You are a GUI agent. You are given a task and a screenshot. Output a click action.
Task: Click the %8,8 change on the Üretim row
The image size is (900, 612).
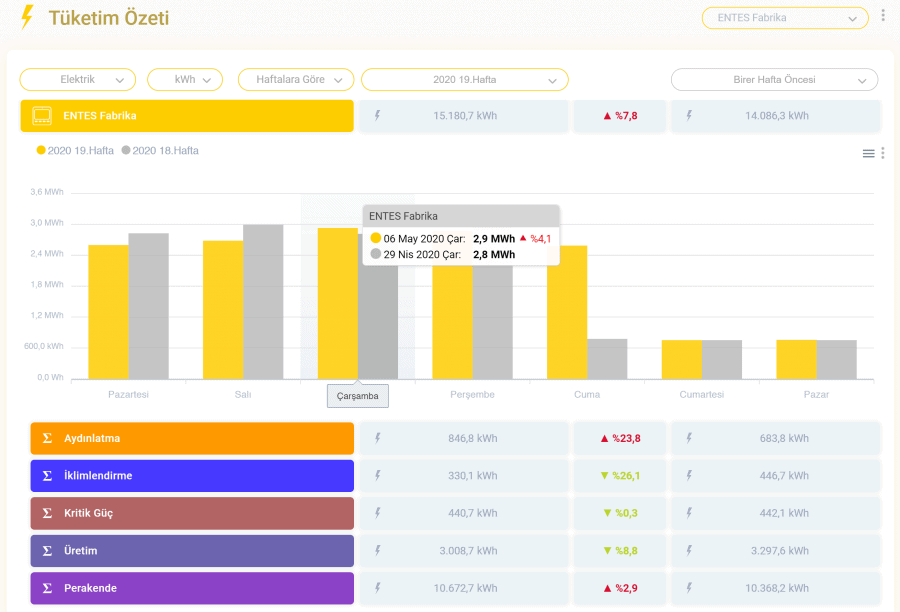[626, 551]
